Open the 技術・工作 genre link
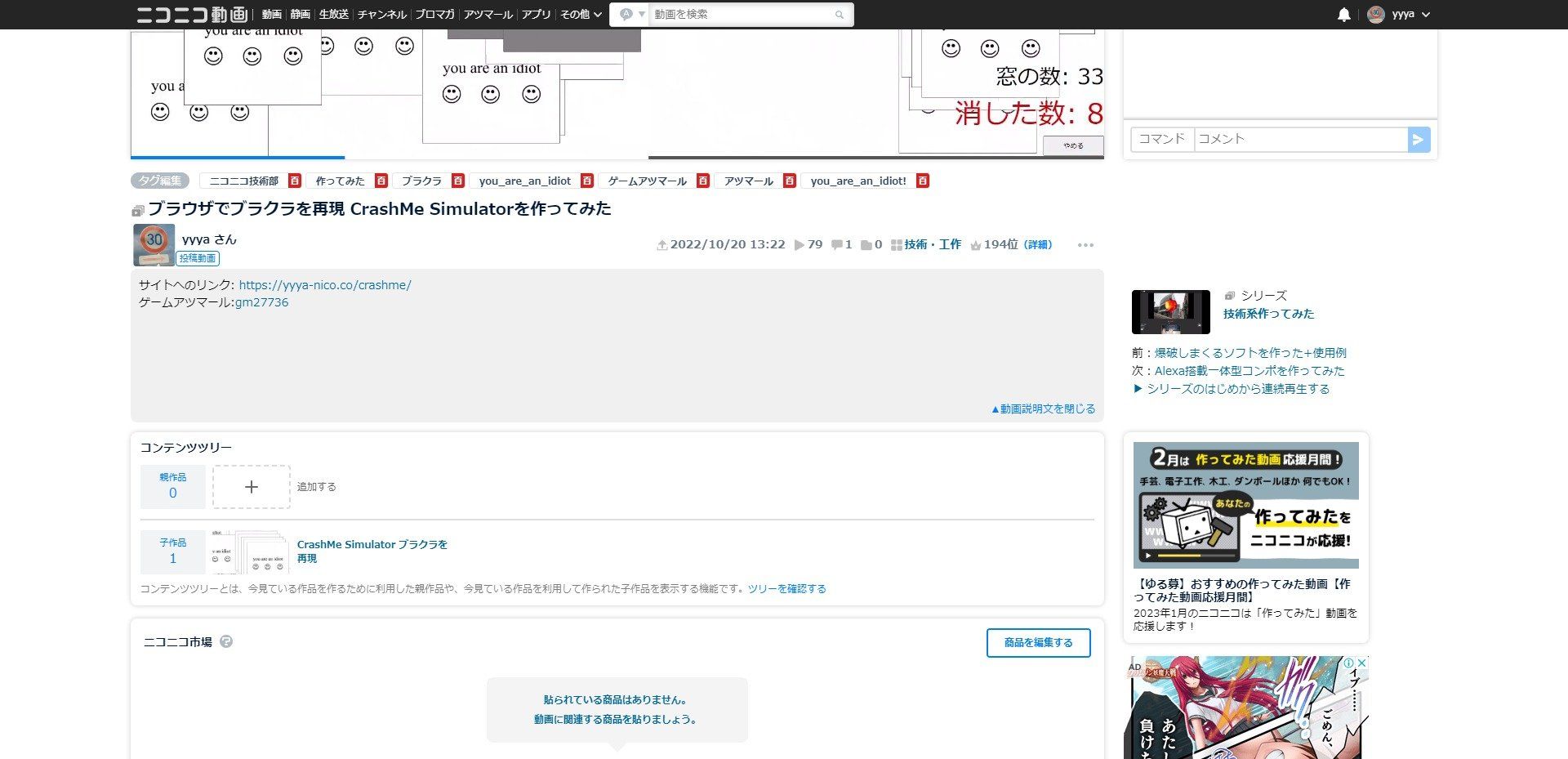This screenshot has height=759, width=1568. tap(933, 244)
